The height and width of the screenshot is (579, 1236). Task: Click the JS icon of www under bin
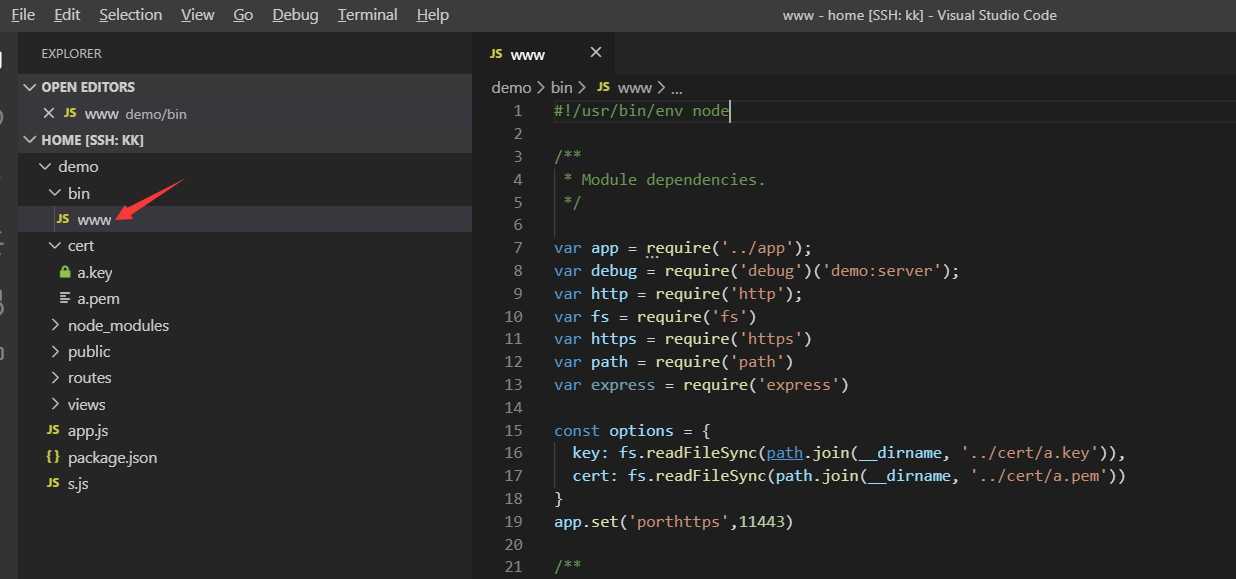tap(64, 219)
